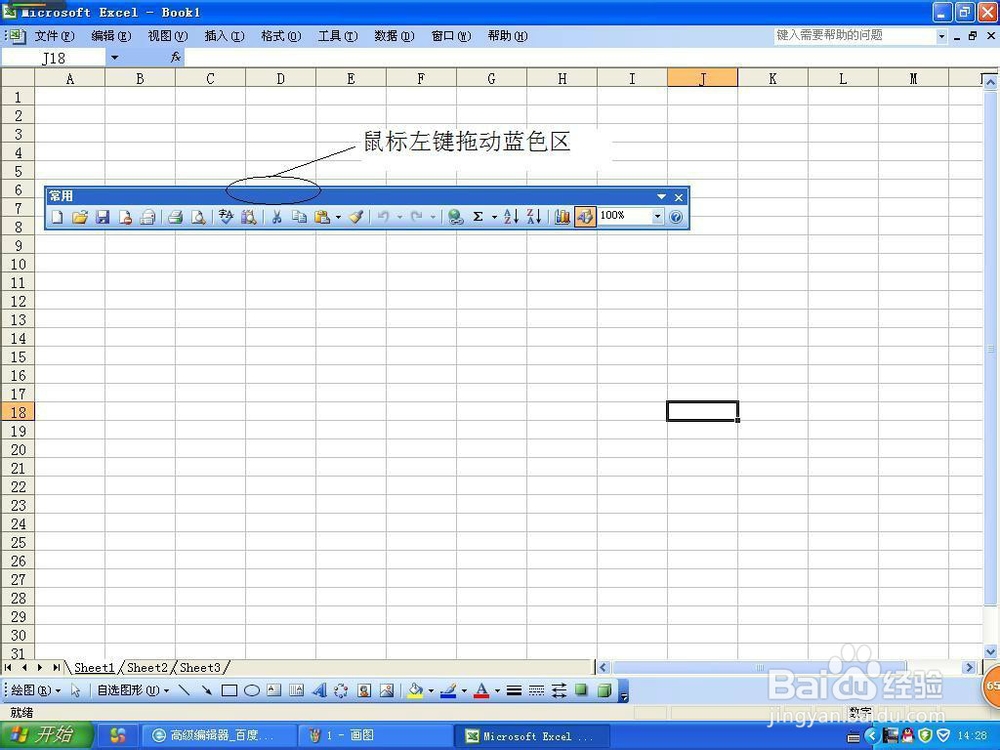Open Print Preview icon

(198, 217)
